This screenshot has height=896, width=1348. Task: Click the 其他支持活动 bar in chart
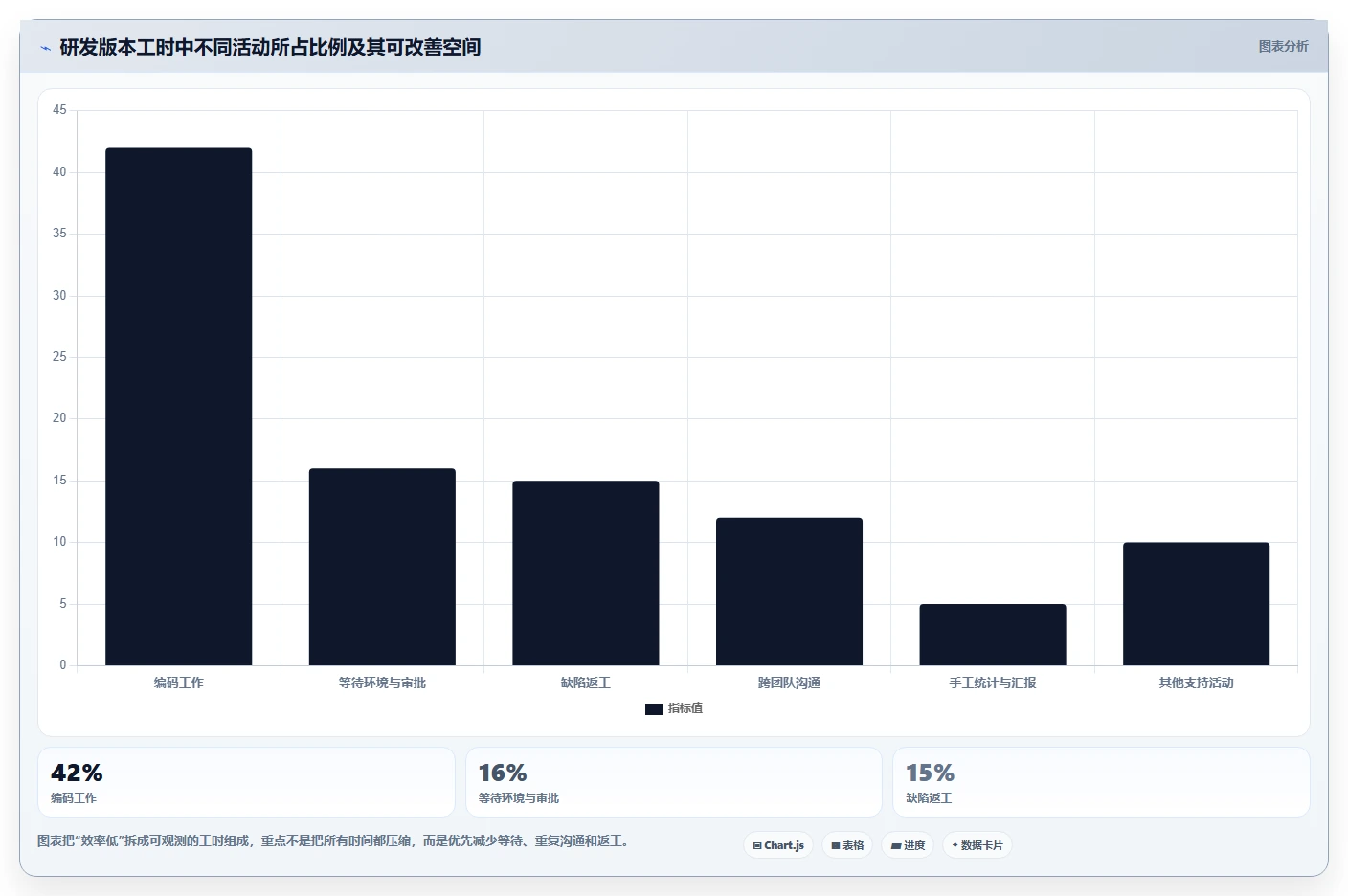click(x=1196, y=604)
